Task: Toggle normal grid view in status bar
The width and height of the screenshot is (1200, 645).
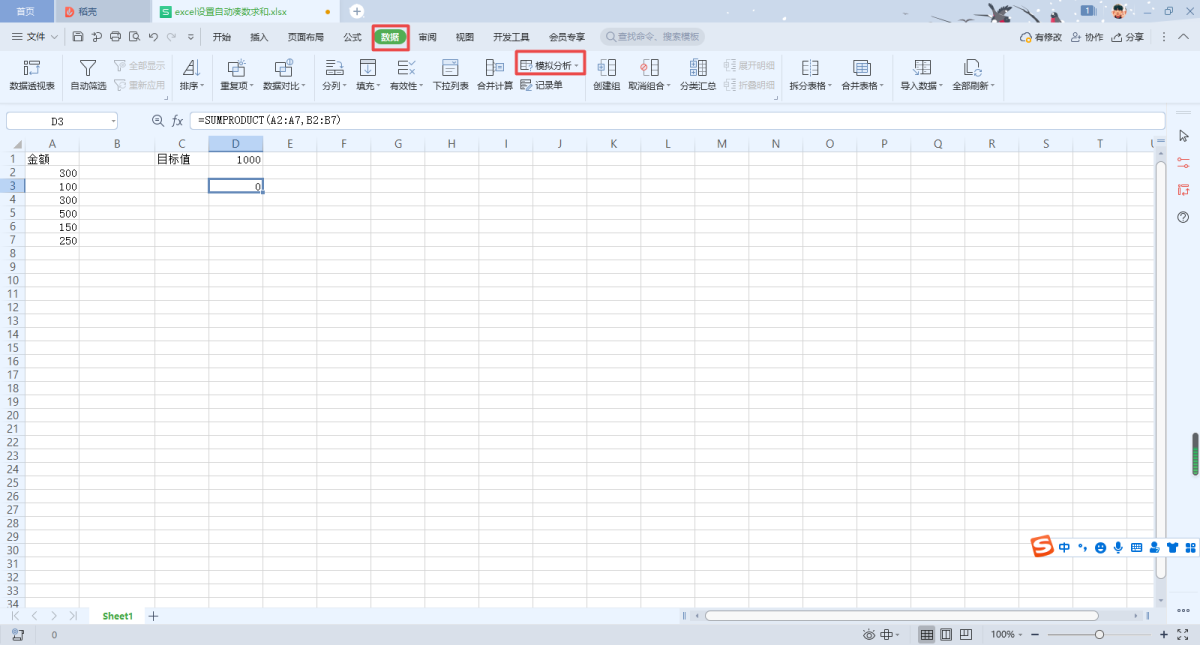Action: click(x=927, y=635)
